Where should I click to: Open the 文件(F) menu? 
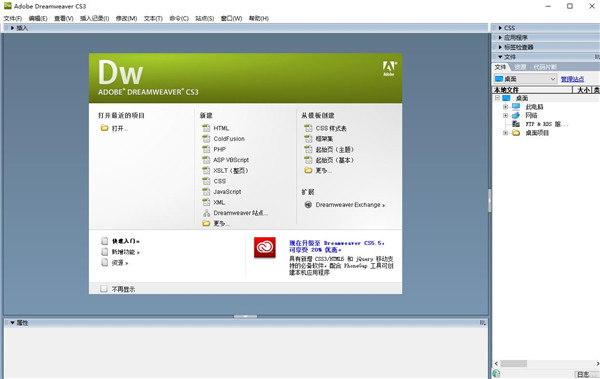(x=13, y=18)
